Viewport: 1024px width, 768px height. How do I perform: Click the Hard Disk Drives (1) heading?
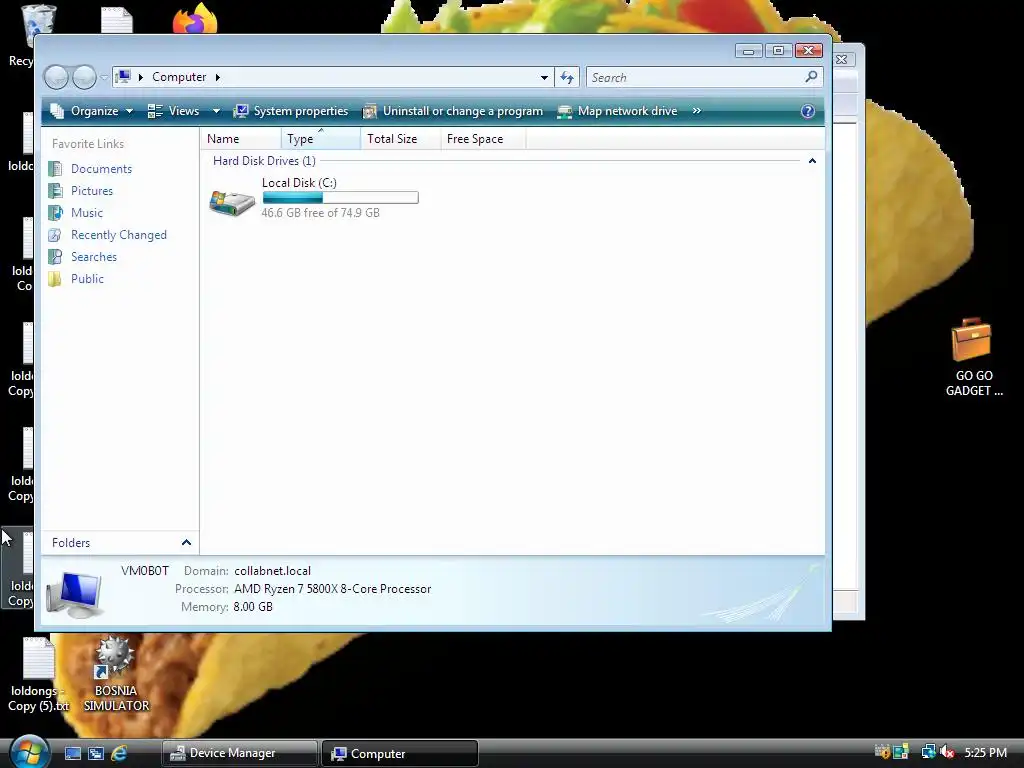[x=264, y=161]
